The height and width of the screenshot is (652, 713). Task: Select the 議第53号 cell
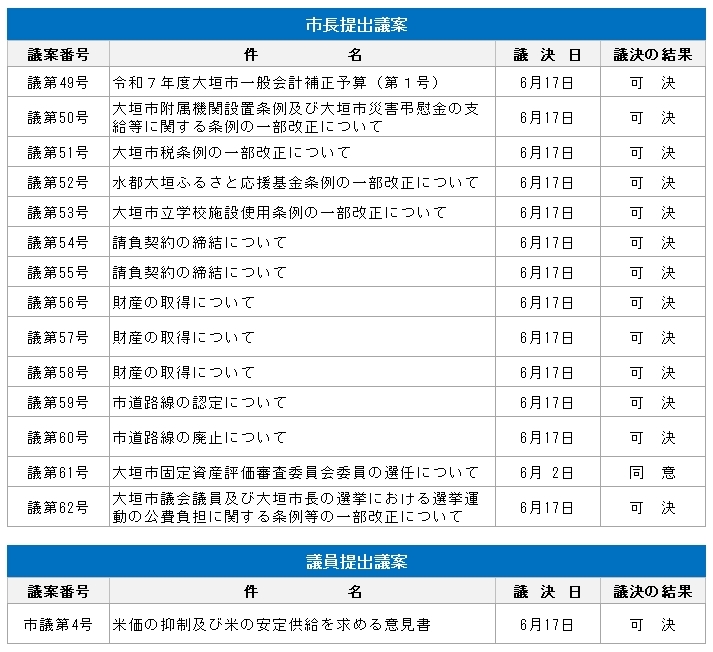point(58,212)
